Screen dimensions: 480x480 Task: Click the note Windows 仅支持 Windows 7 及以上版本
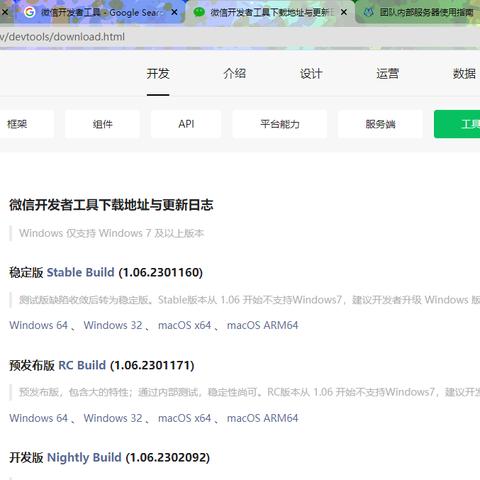pyautogui.click(x=111, y=233)
